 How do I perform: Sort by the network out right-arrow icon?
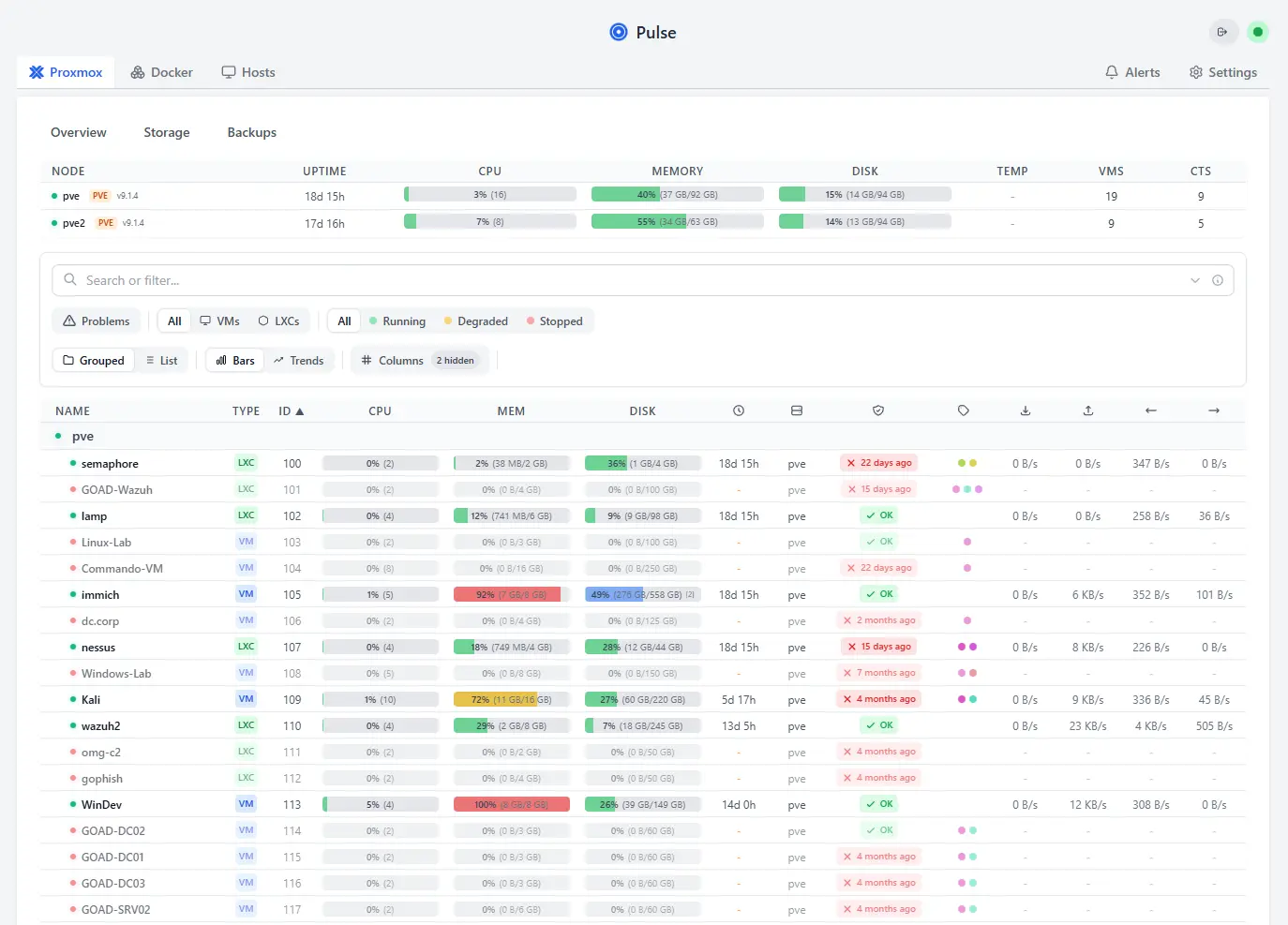(x=1214, y=410)
